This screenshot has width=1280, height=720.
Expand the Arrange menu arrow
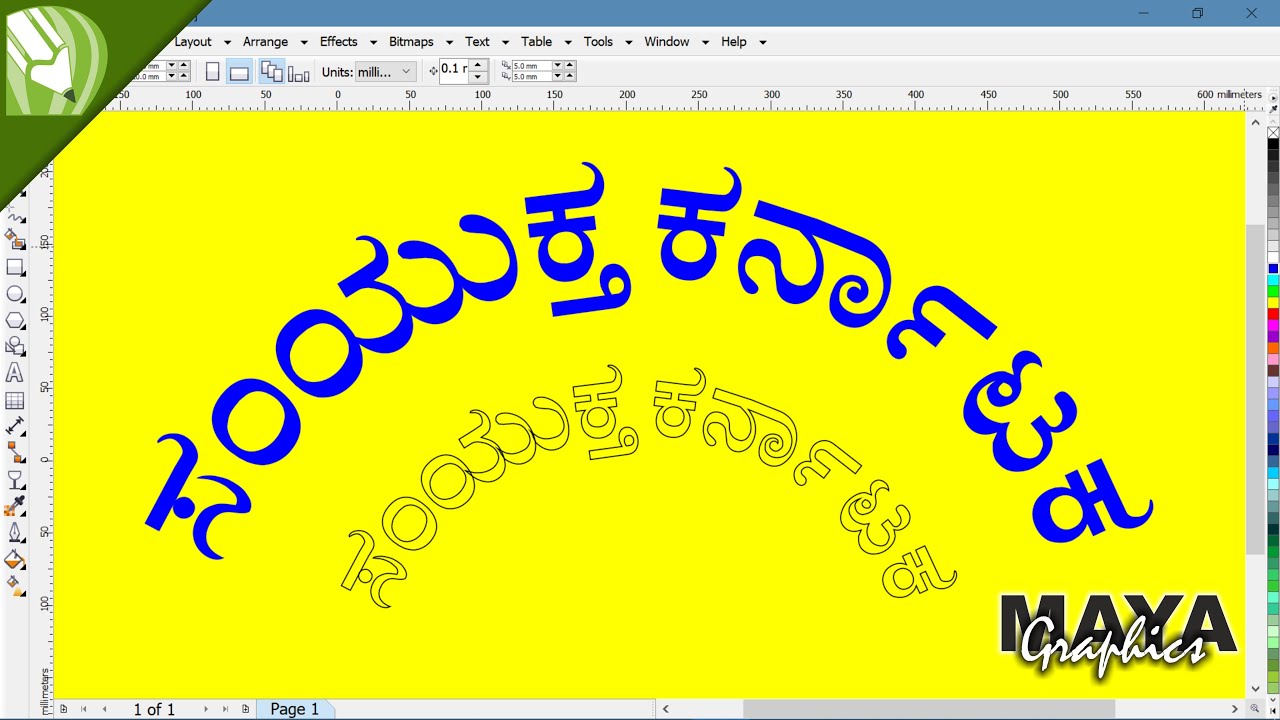click(303, 42)
